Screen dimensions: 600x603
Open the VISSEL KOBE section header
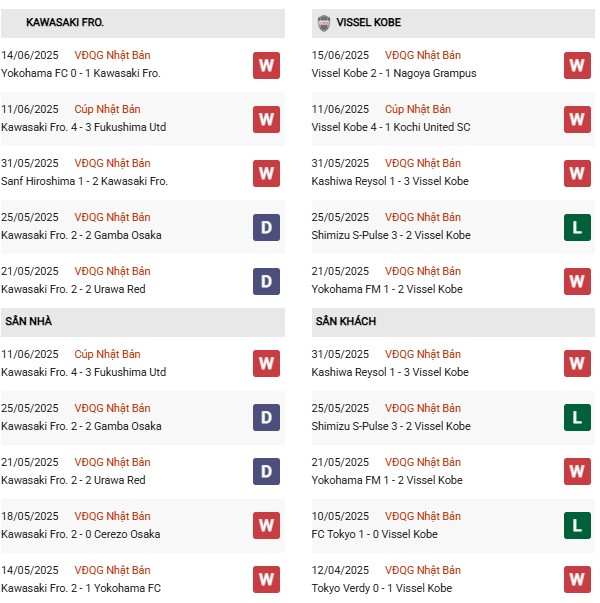(453, 23)
